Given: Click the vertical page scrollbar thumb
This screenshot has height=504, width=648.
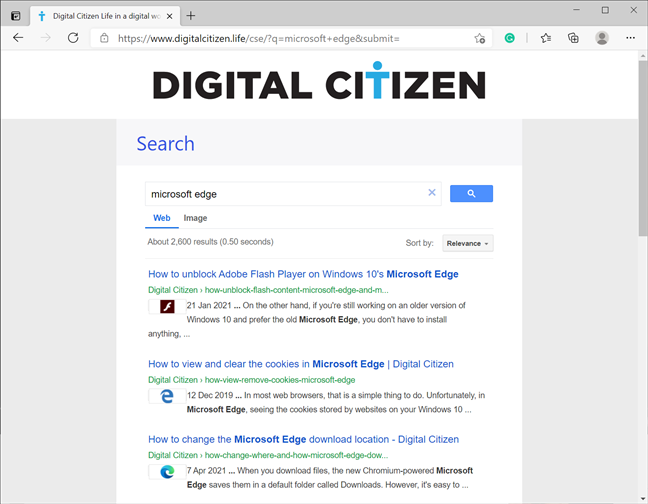Looking at the screenshot, I should coord(643,148).
